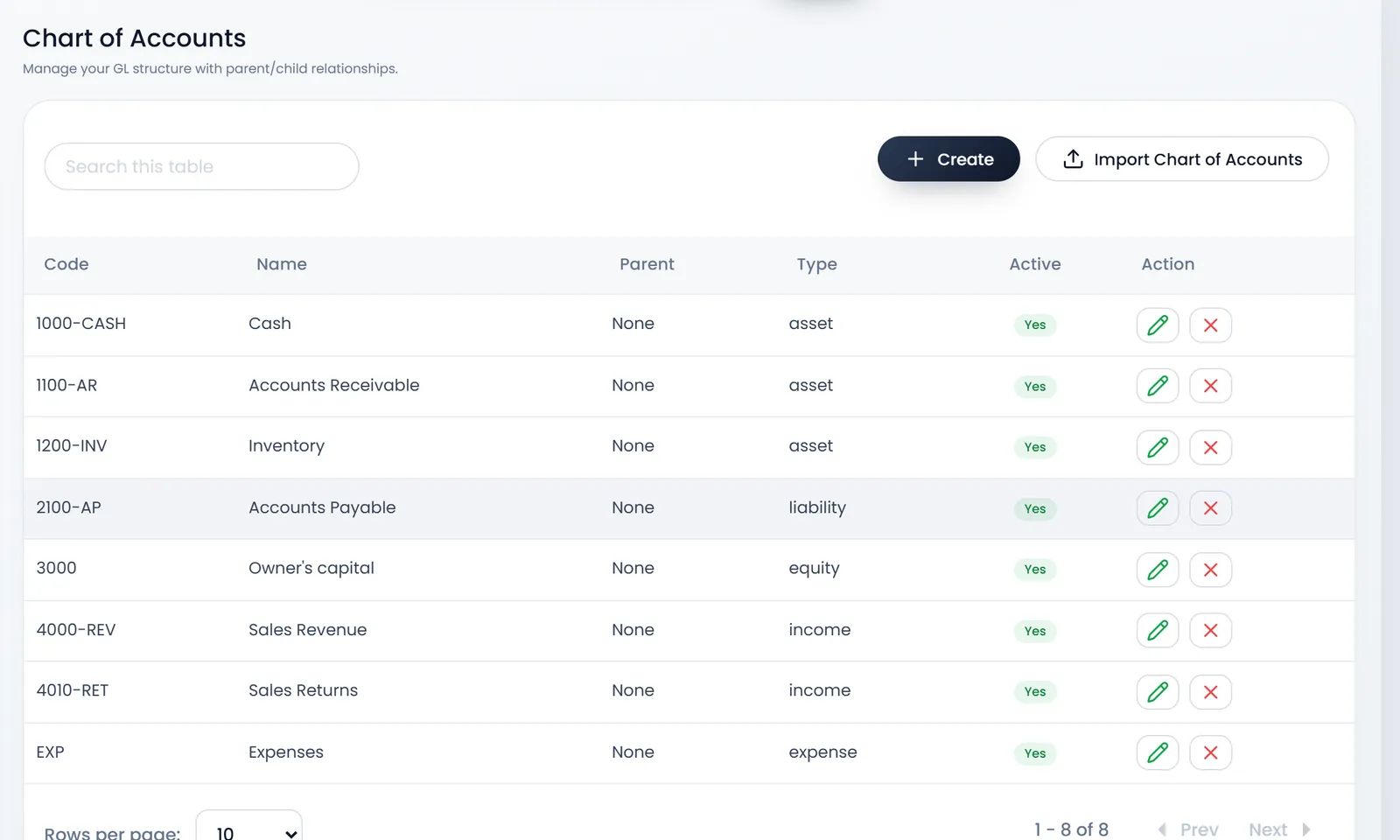Image resolution: width=1400 pixels, height=840 pixels.
Task: Edit the 1000-CASH account row
Action: point(1158,325)
